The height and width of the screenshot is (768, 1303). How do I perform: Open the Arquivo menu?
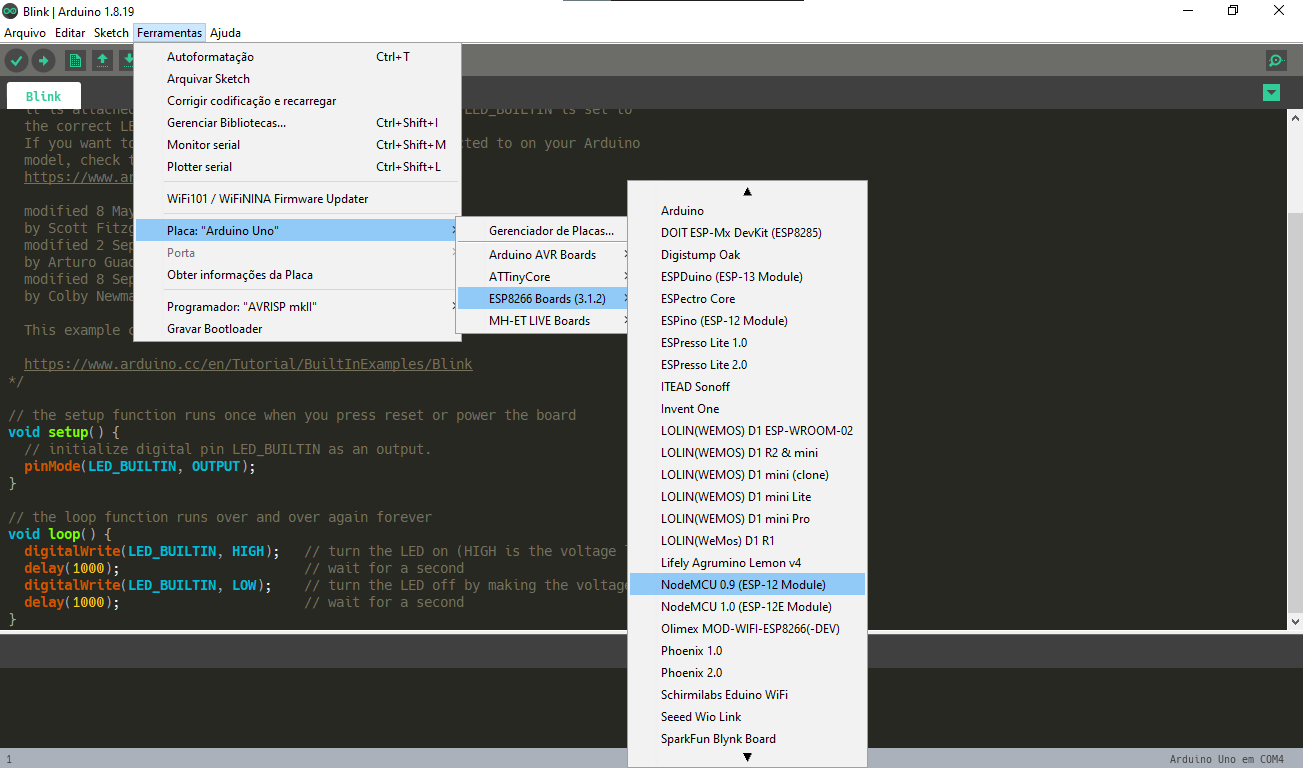click(25, 33)
